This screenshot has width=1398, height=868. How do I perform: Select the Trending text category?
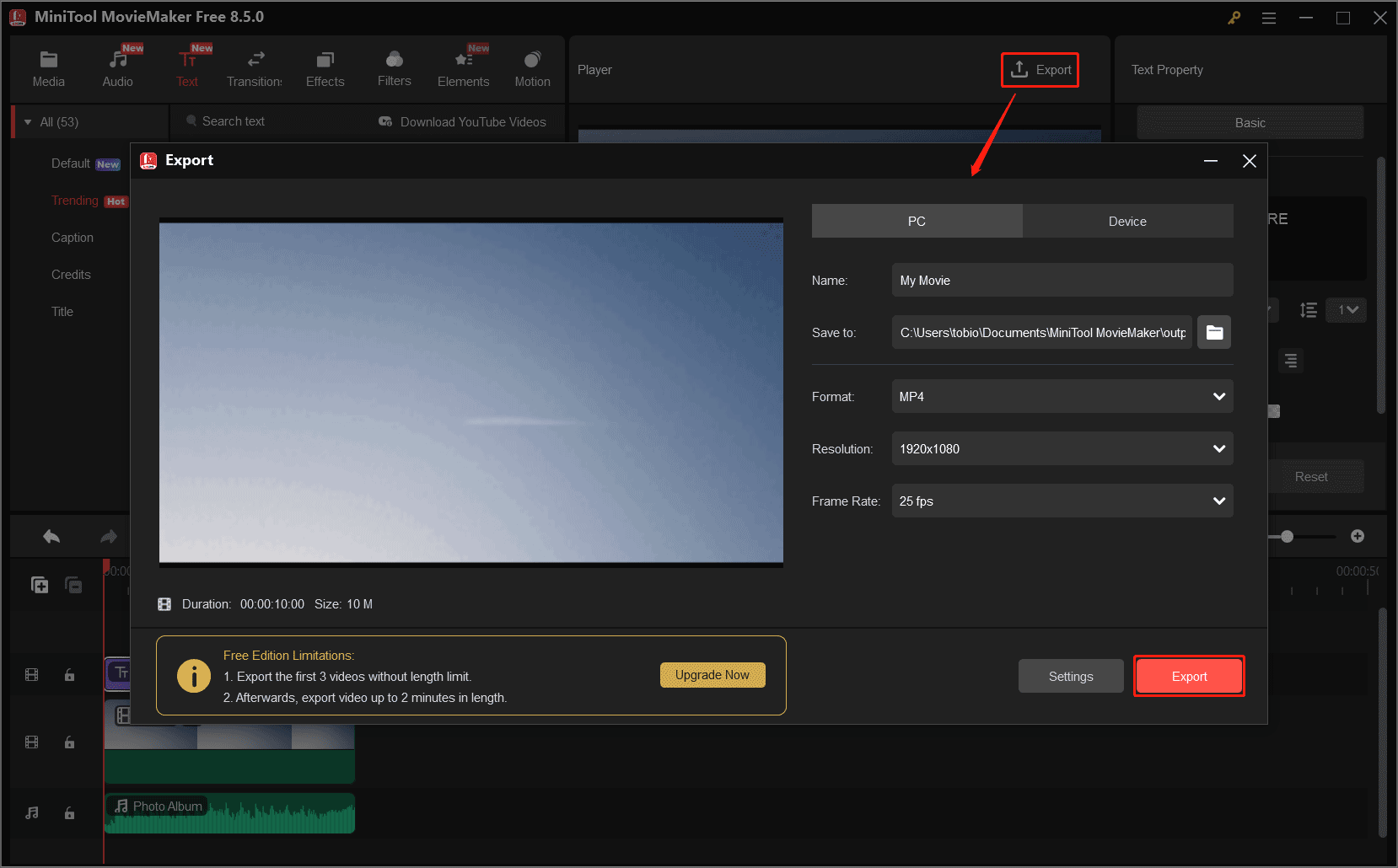[75, 200]
